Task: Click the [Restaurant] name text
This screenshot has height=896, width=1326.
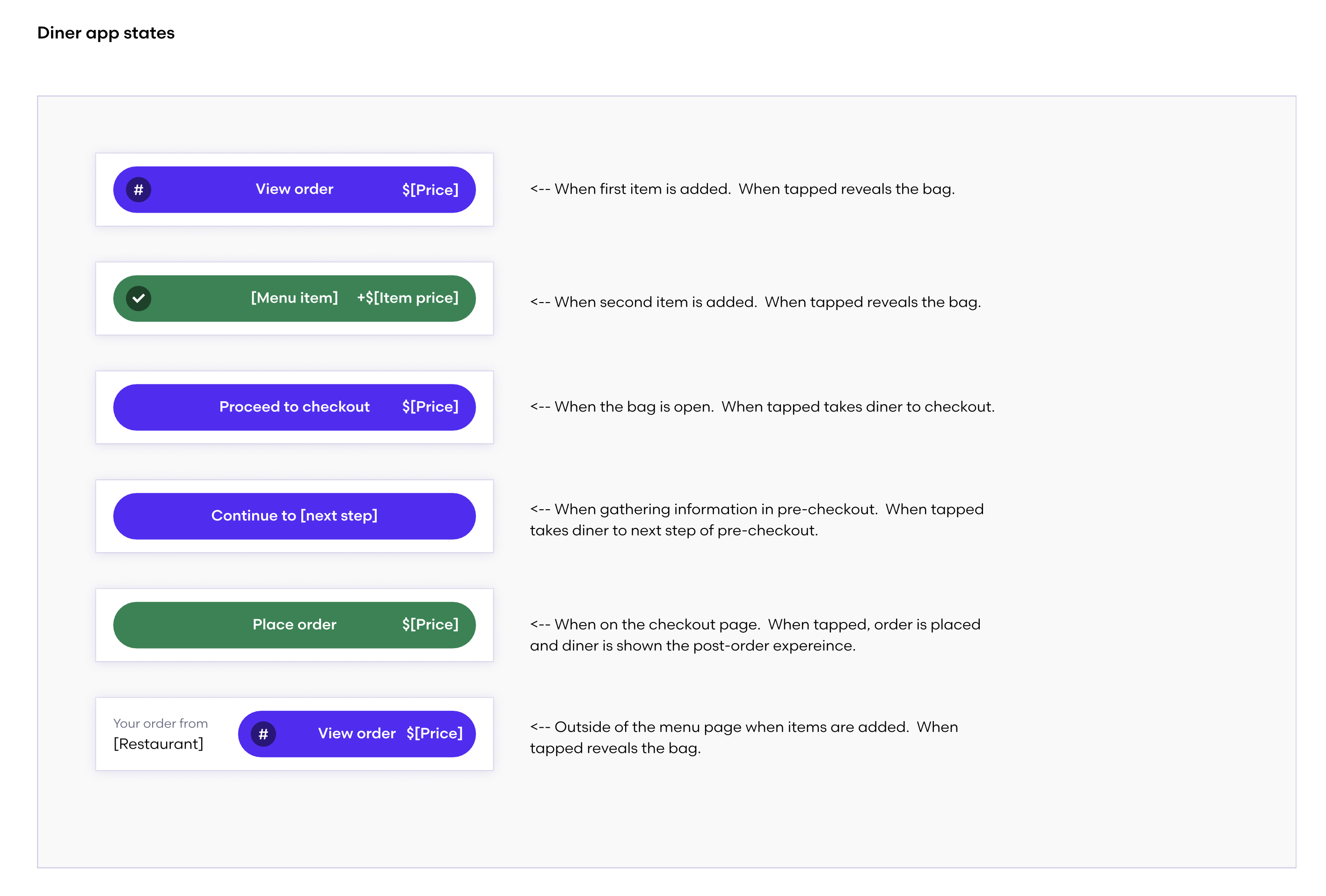Action: point(158,744)
